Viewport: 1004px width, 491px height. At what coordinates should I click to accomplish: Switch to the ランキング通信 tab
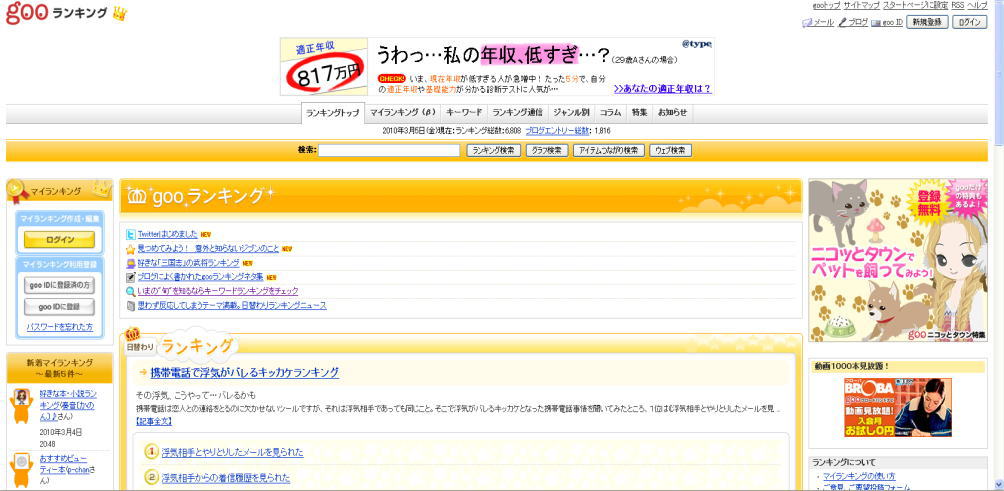[x=517, y=113]
